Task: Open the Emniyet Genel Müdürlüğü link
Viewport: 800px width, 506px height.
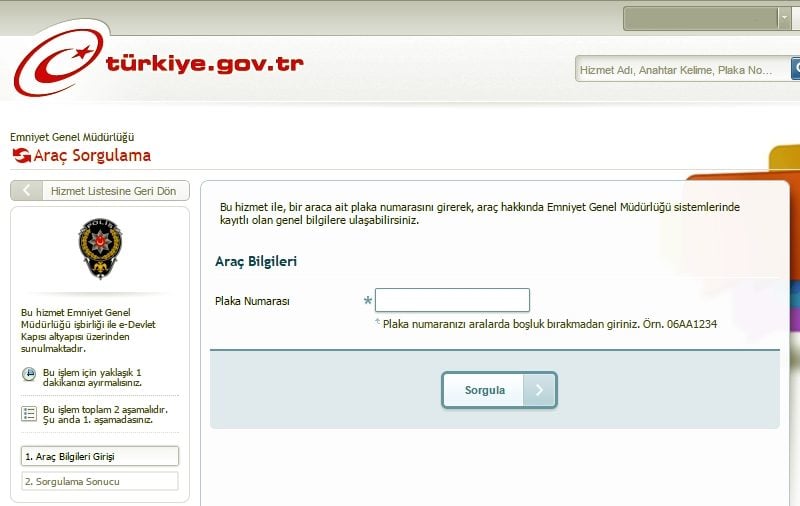Action: pos(72,137)
